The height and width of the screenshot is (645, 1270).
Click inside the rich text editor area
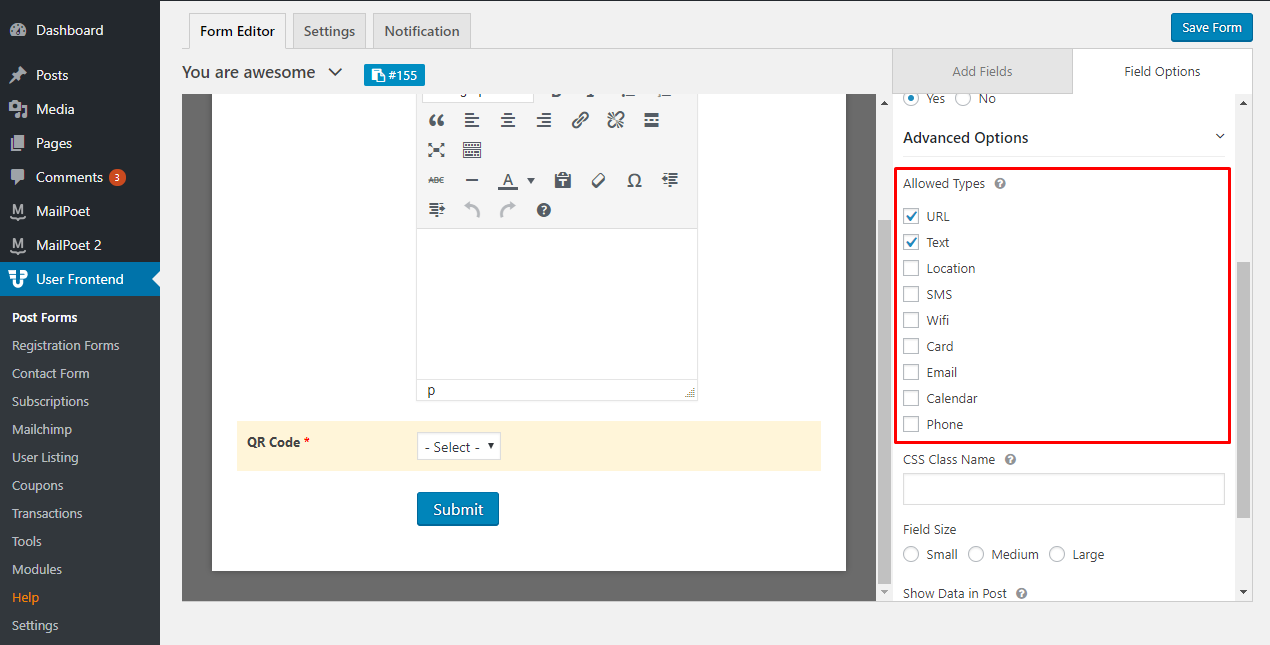tap(557, 304)
